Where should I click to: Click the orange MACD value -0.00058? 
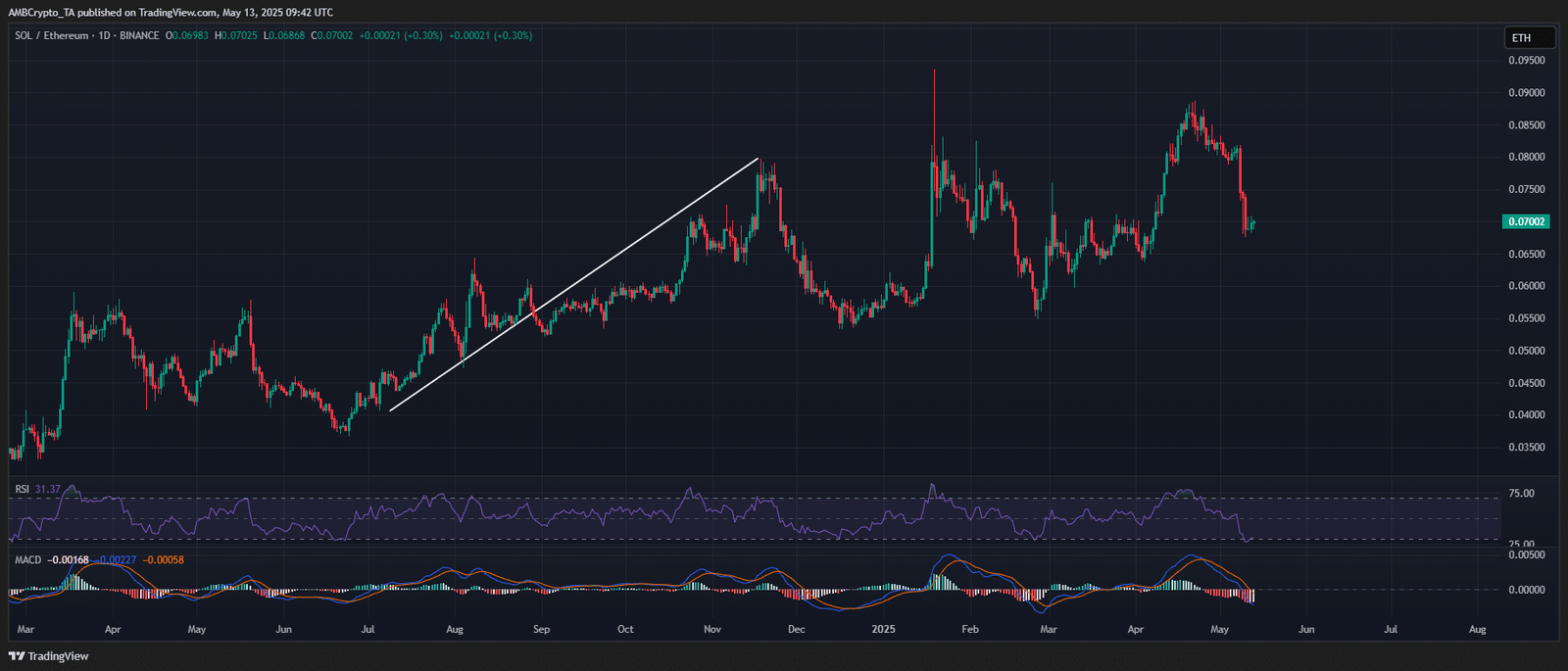point(164,560)
